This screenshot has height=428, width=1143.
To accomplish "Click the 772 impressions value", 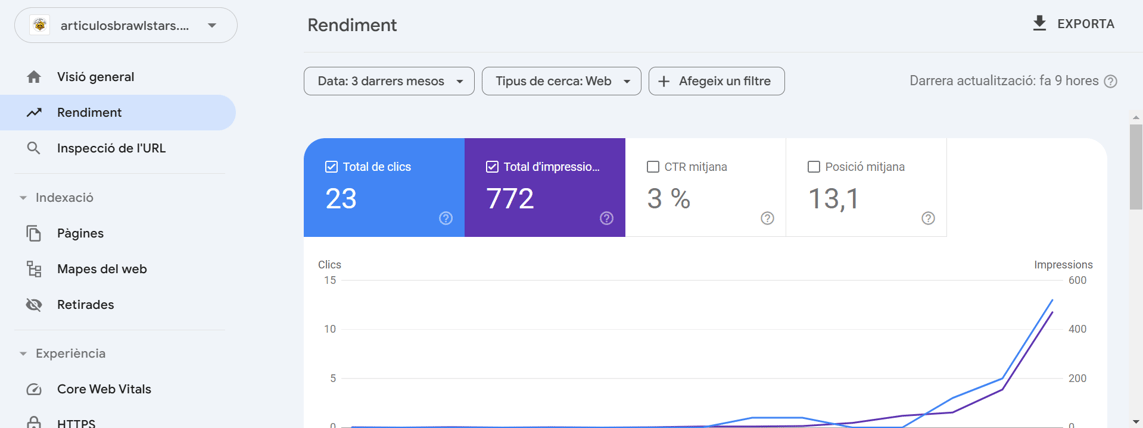I will click(x=510, y=198).
